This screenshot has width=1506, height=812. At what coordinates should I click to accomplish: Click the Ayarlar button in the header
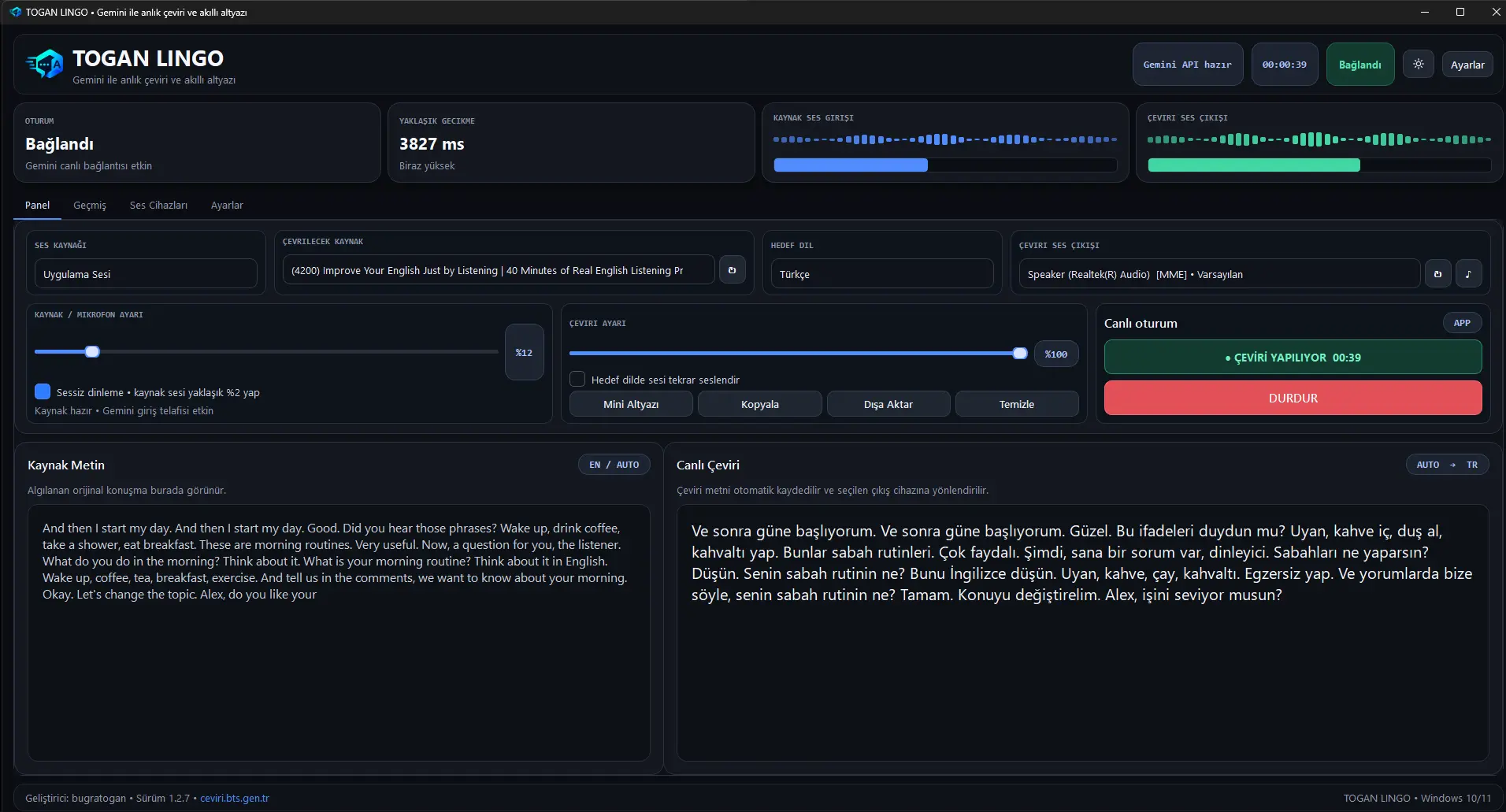[1467, 65]
